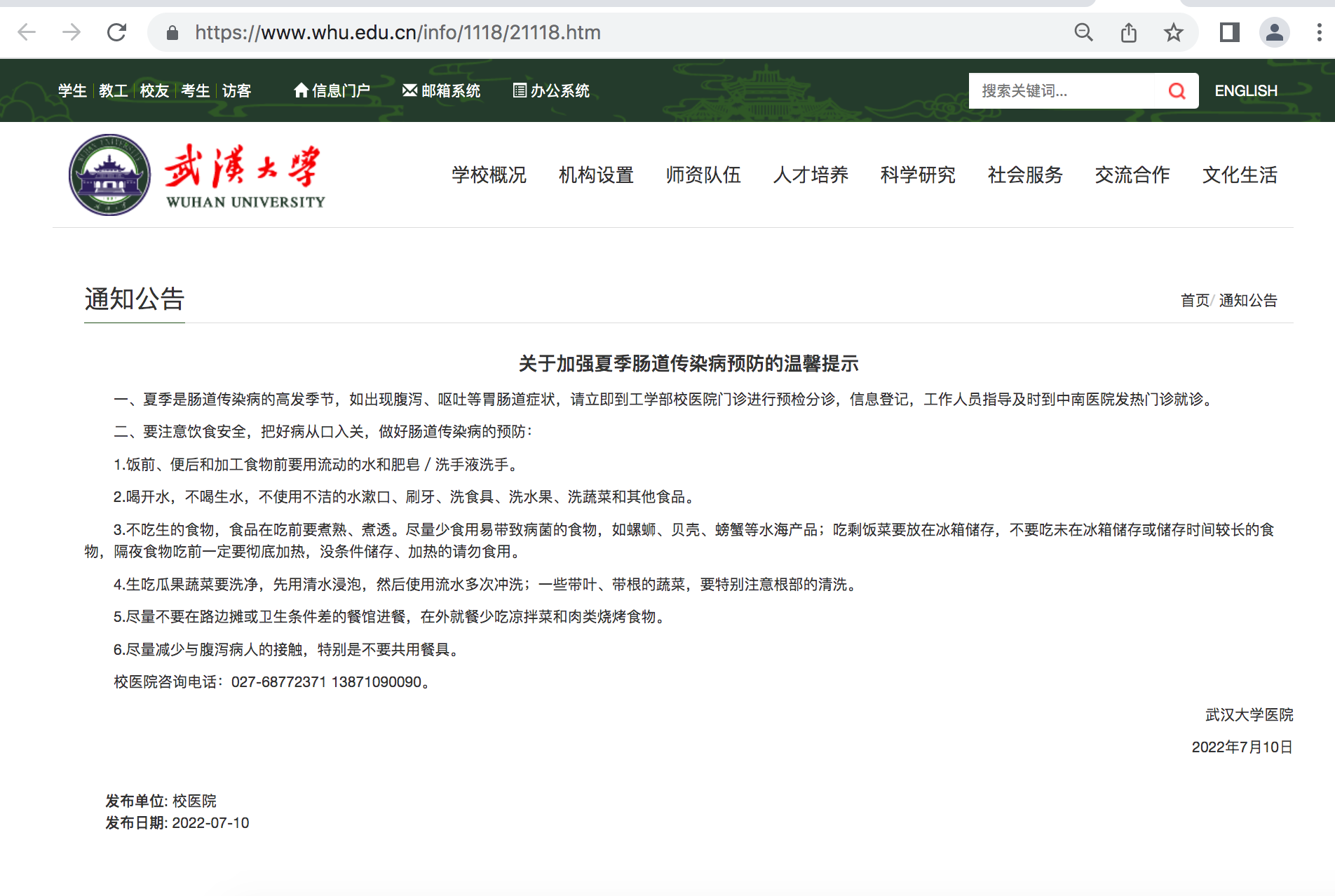This screenshot has width=1335, height=896.
Task: Share this page via share icon
Action: point(1128,32)
